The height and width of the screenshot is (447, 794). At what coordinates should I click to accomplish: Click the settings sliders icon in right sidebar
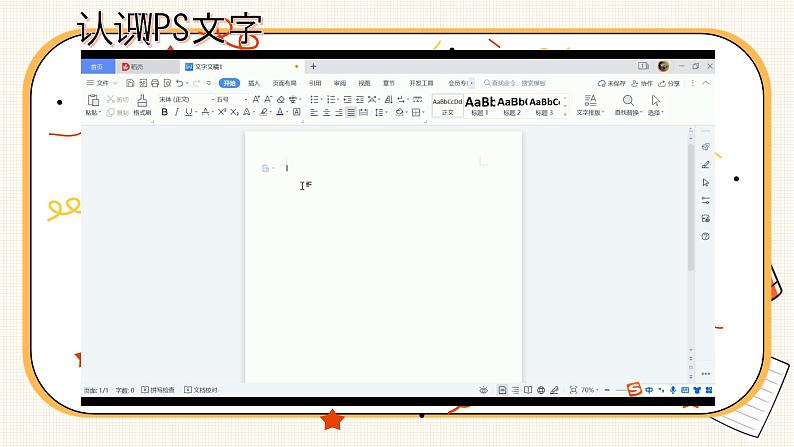click(x=705, y=200)
